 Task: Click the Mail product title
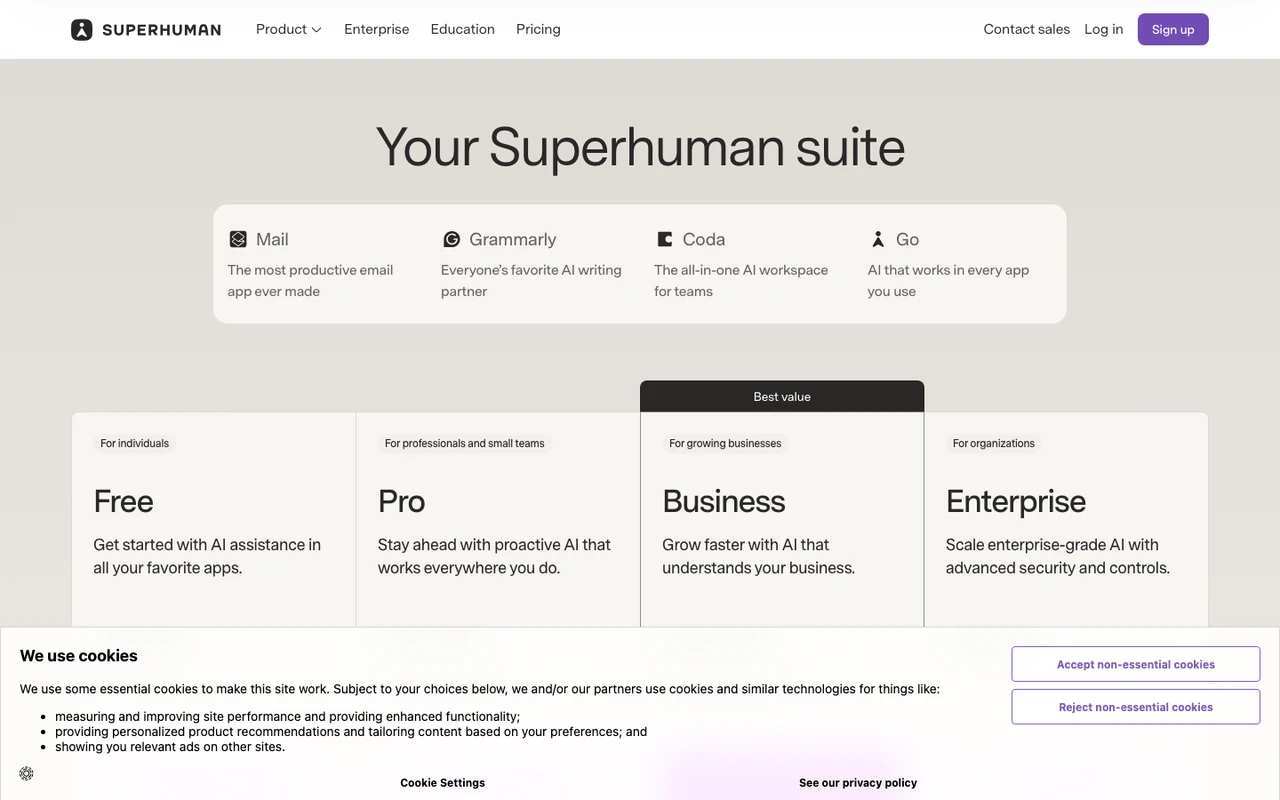coord(272,239)
